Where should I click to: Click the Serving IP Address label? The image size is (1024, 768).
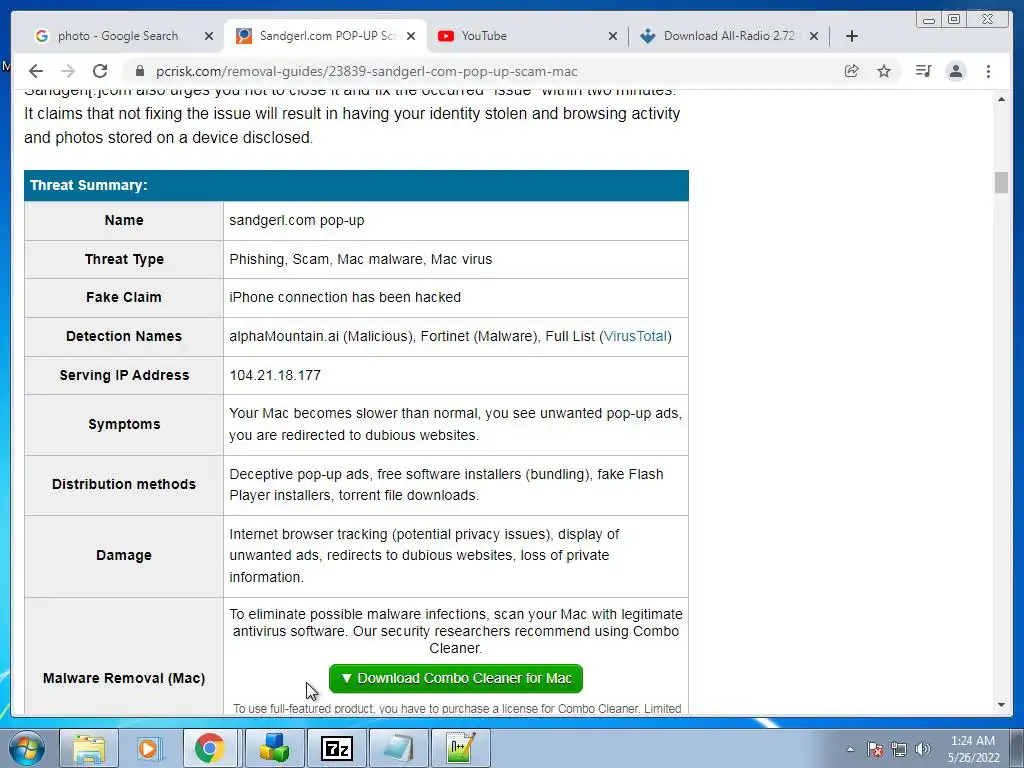(124, 376)
